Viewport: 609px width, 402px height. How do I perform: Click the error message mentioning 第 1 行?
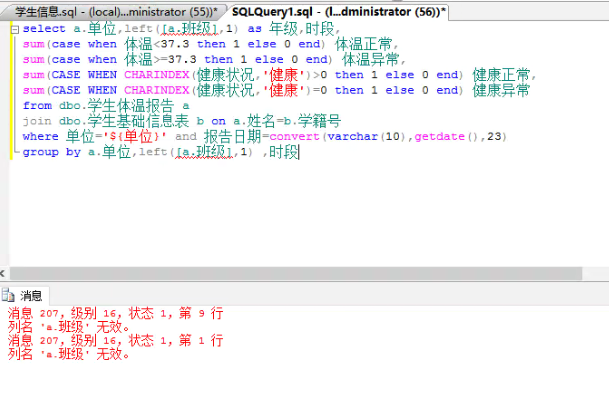coord(115,341)
